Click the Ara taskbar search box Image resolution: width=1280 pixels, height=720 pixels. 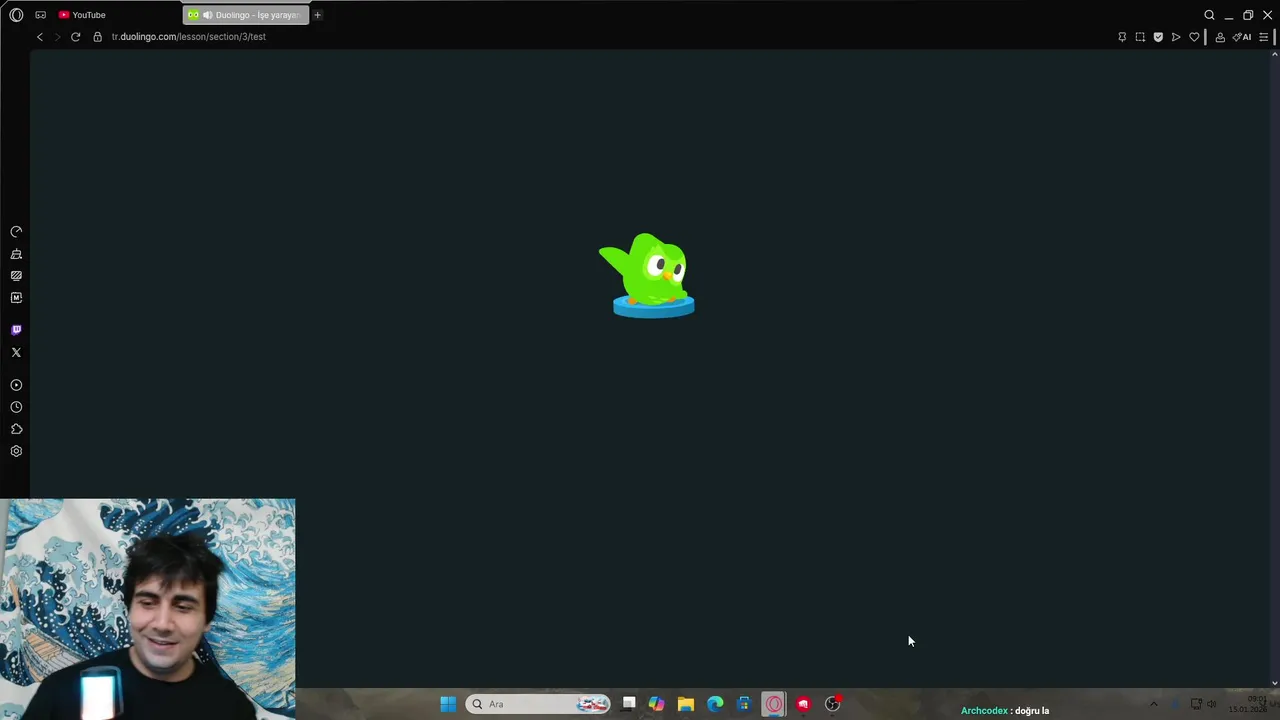click(x=538, y=704)
